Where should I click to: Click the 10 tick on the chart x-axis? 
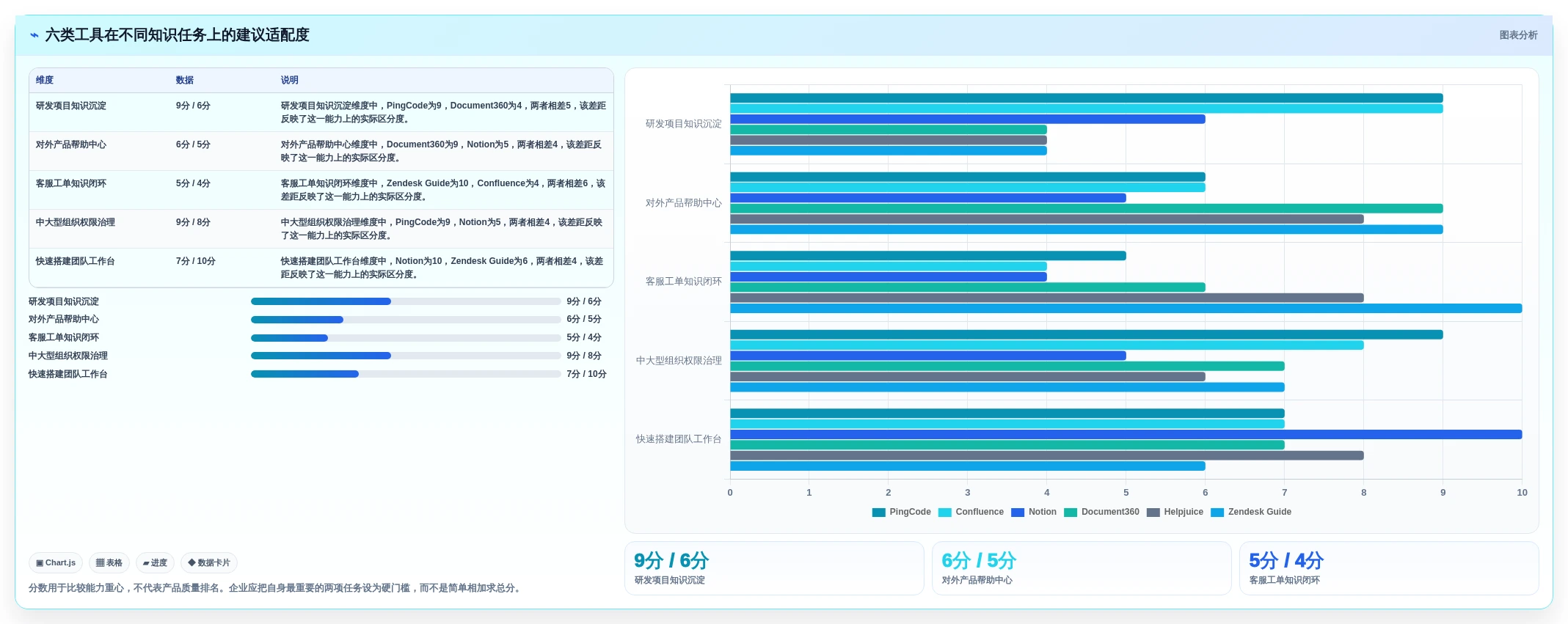[1522, 493]
